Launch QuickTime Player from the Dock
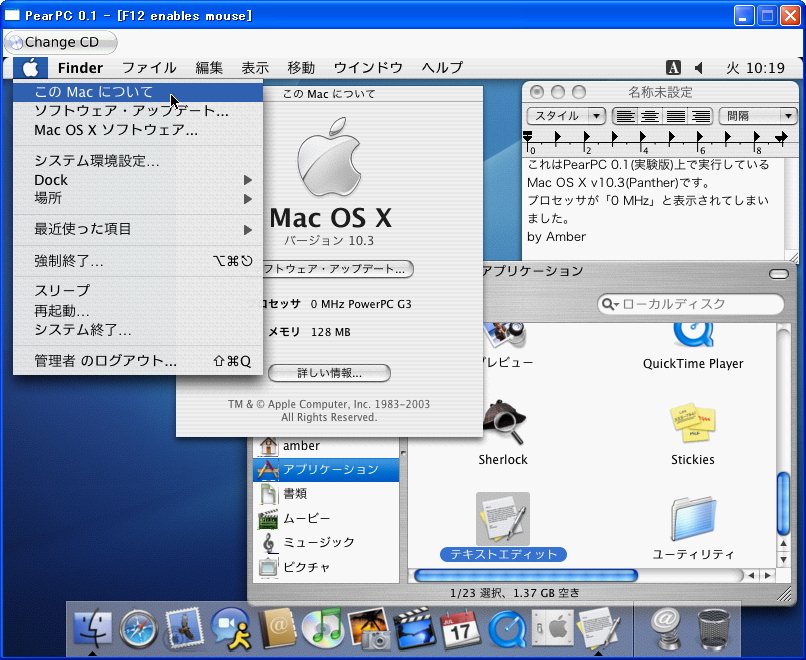The image size is (806, 660). click(x=506, y=629)
